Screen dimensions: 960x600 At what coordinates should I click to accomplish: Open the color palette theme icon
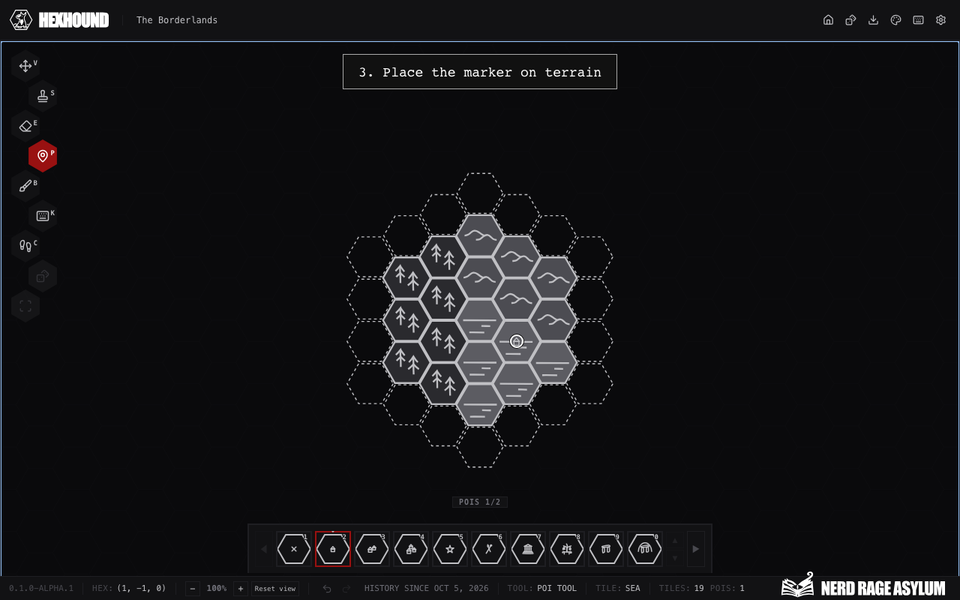(x=896, y=20)
